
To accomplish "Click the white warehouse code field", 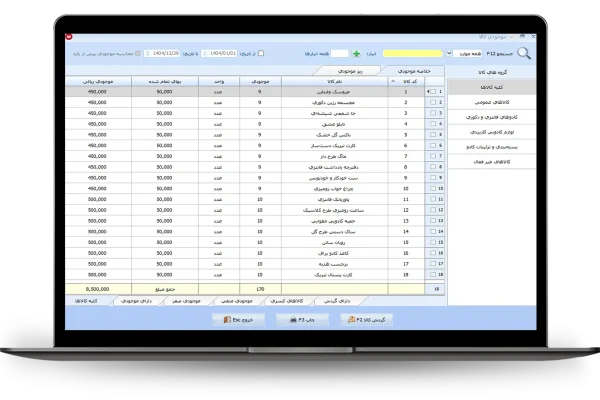I will 340,54.
